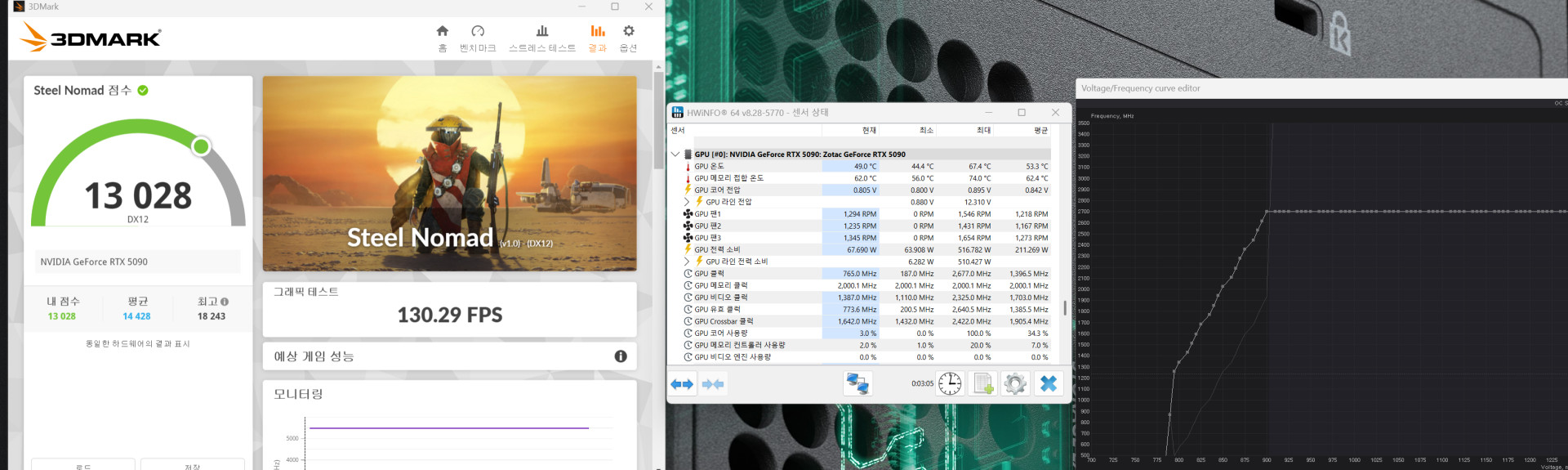1568x470 pixels.
Task: Close sensors with the blue X icon
Action: pyautogui.click(x=1049, y=383)
